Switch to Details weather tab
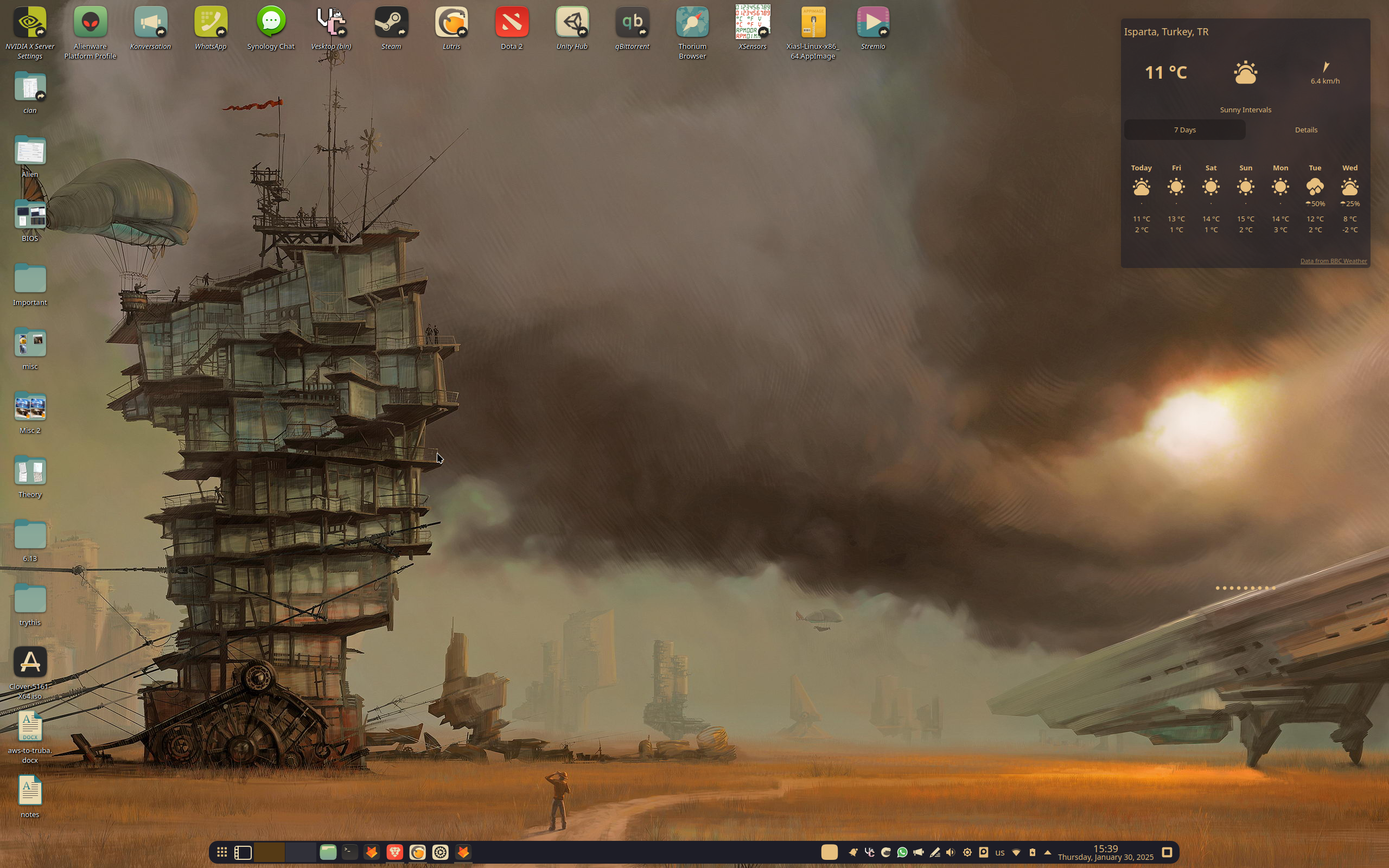1389x868 pixels. (x=1306, y=130)
